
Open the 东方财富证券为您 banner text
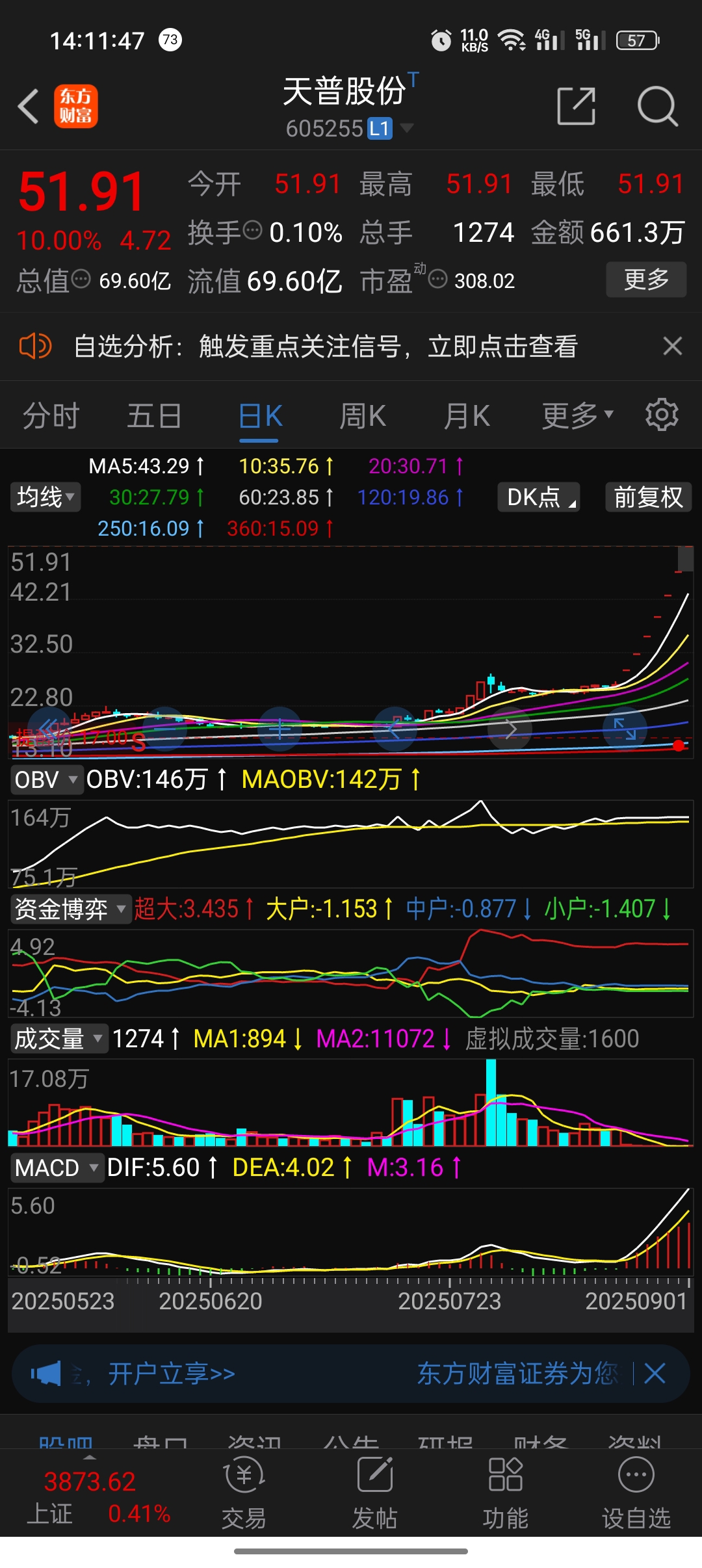[517, 1374]
